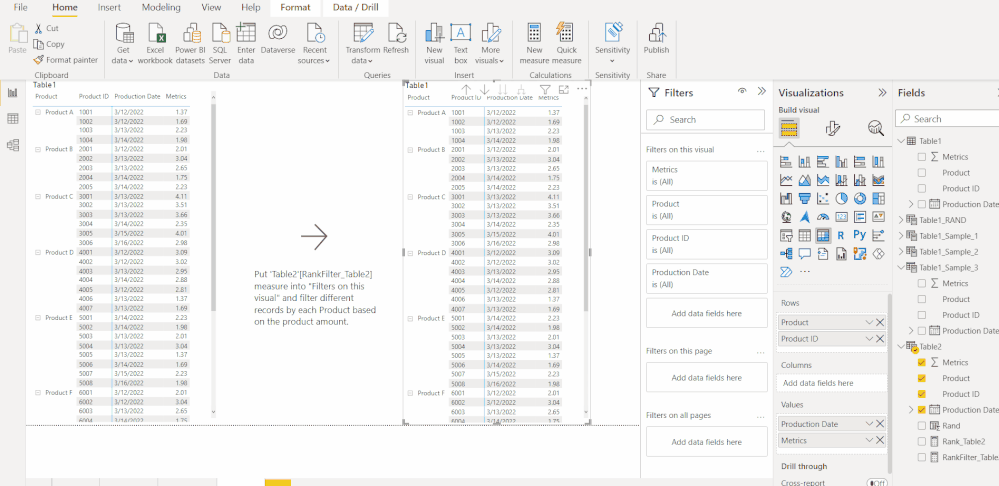The image size is (999, 486).
Task: Collapse the Filters pane with double chevron
Action: (x=761, y=92)
